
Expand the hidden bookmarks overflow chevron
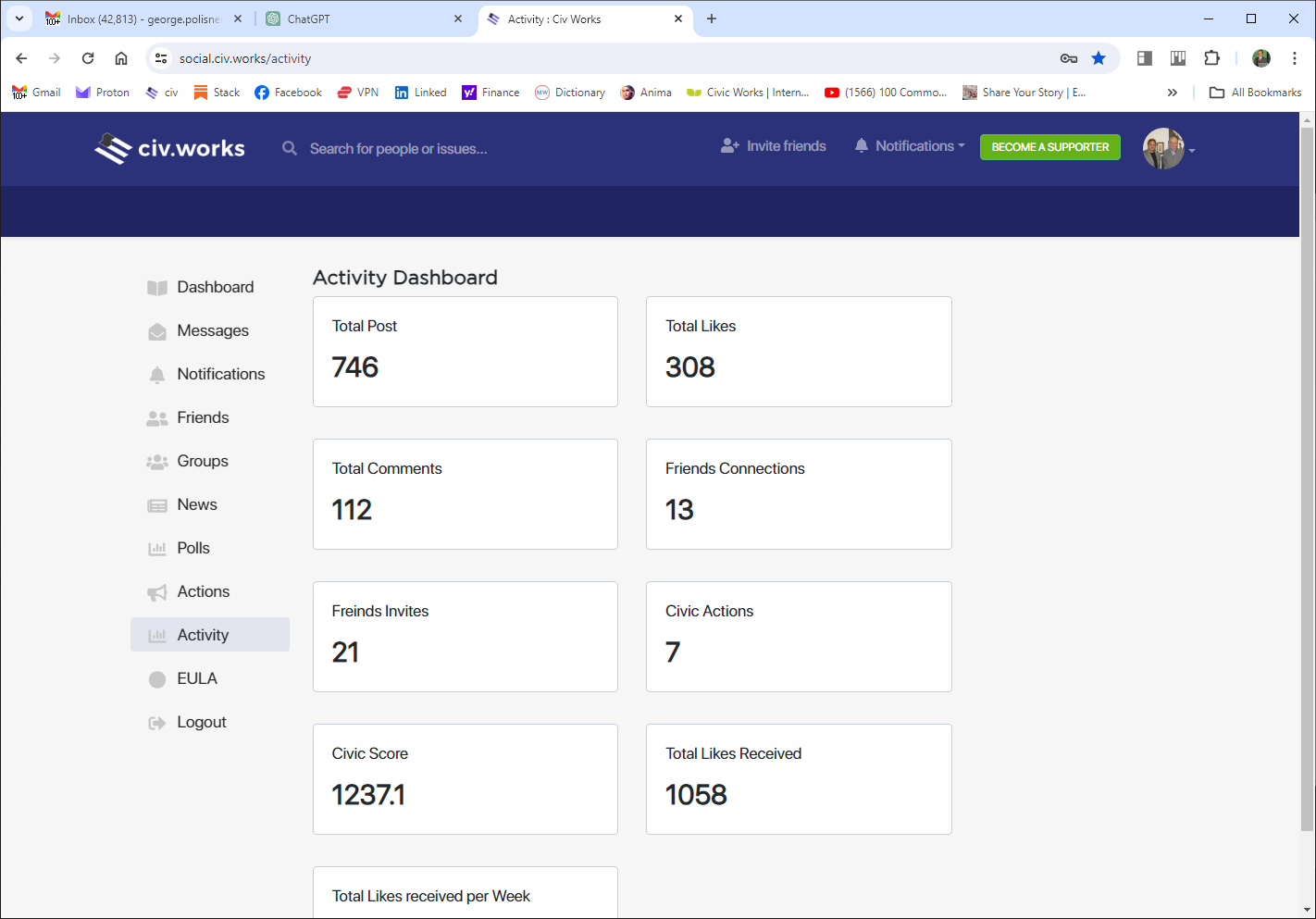[x=1173, y=93]
